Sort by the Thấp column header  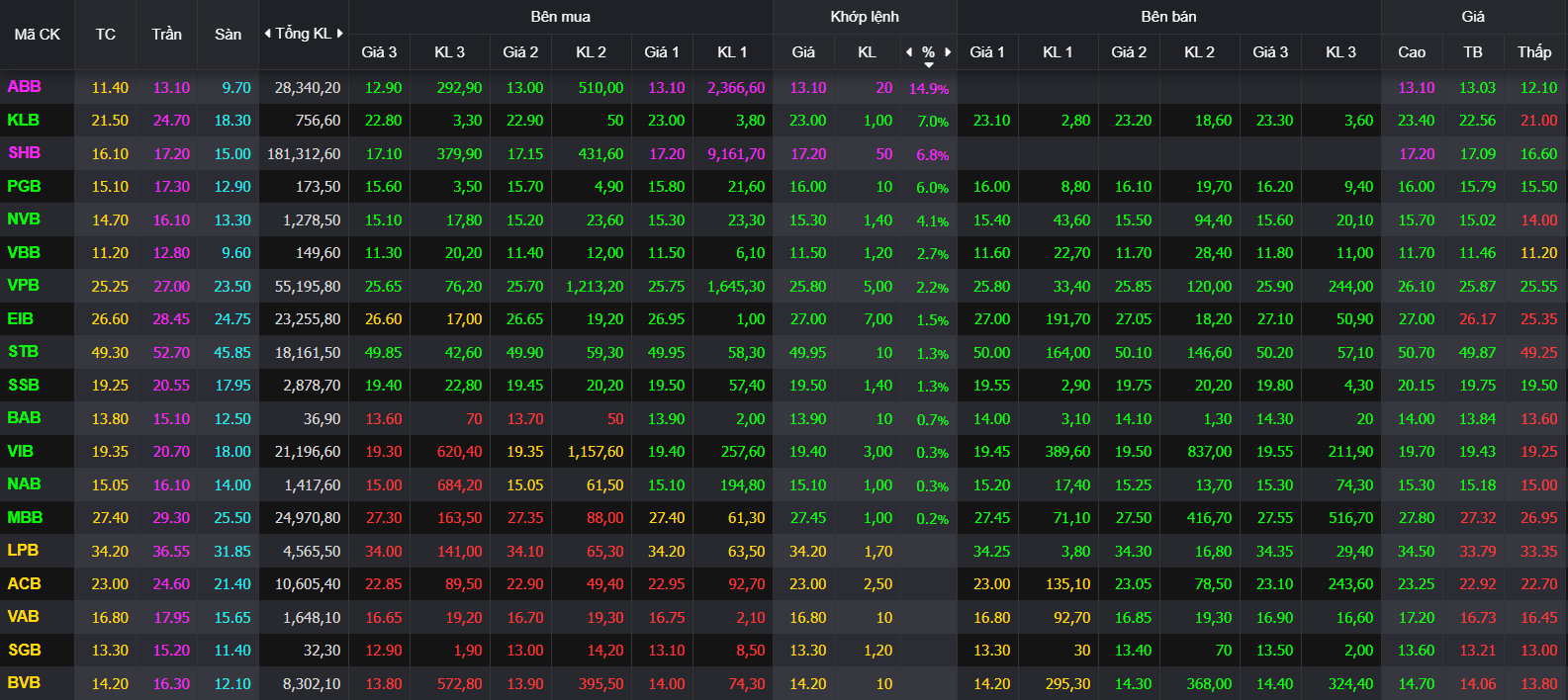pos(1534,51)
